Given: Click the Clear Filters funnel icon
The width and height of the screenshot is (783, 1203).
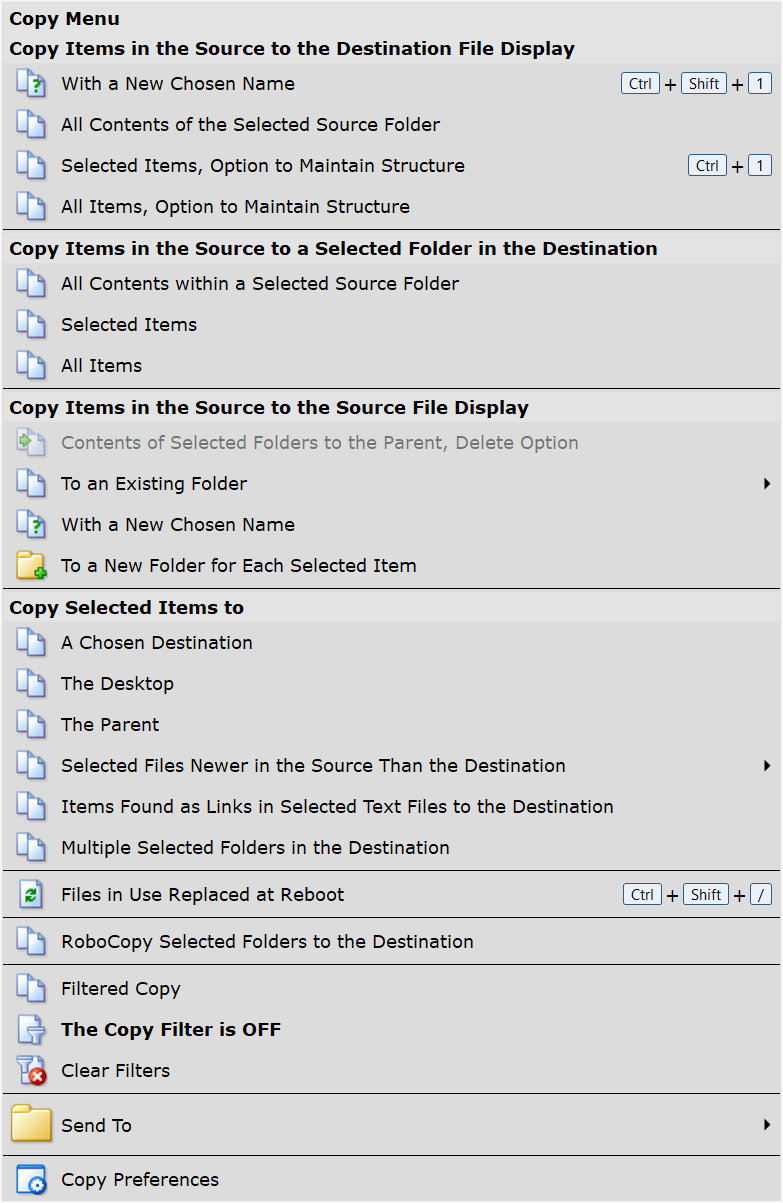Looking at the screenshot, I should pyautogui.click(x=31, y=1071).
